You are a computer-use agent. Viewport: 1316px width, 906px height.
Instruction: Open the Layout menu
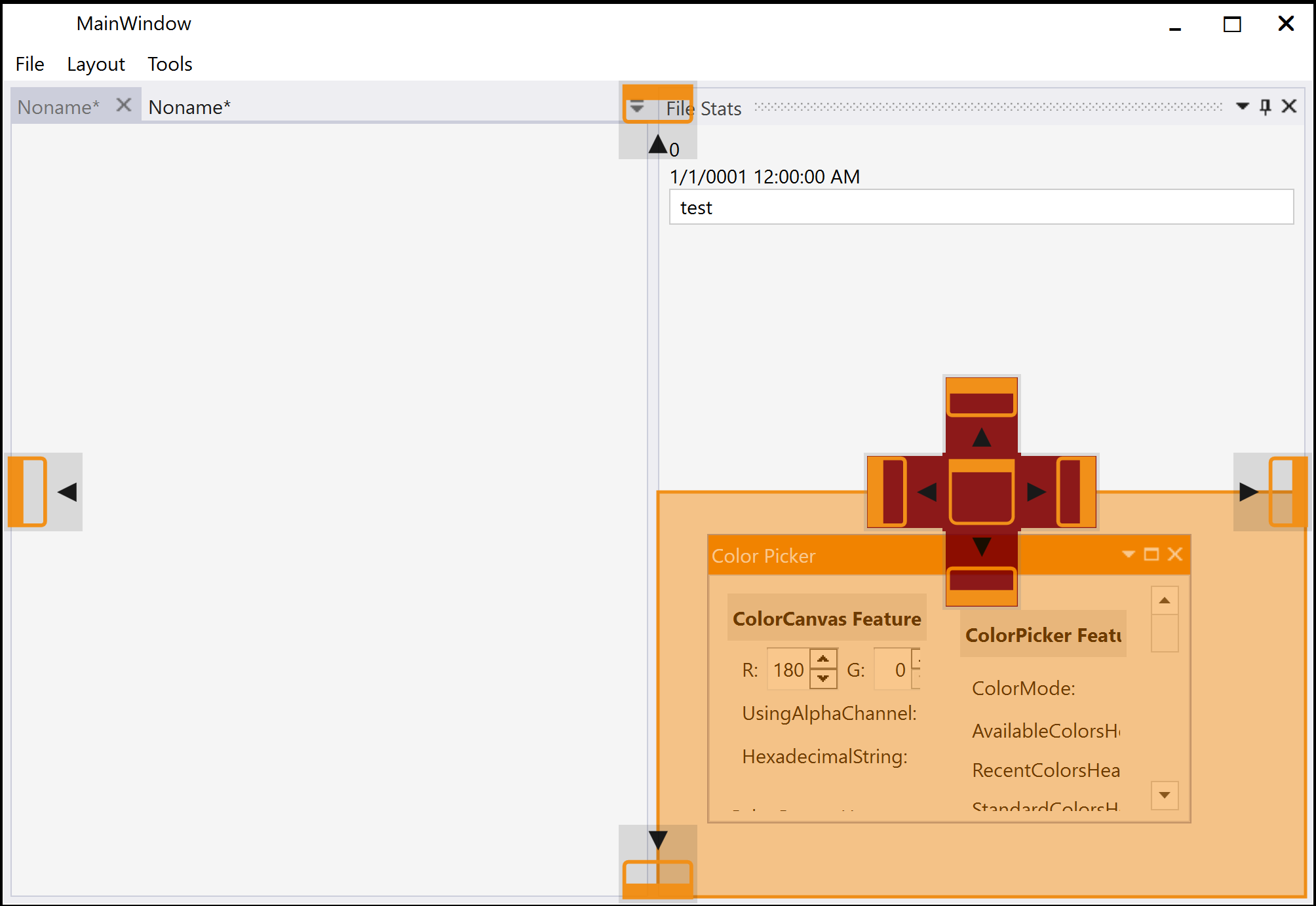pos(96,64)
